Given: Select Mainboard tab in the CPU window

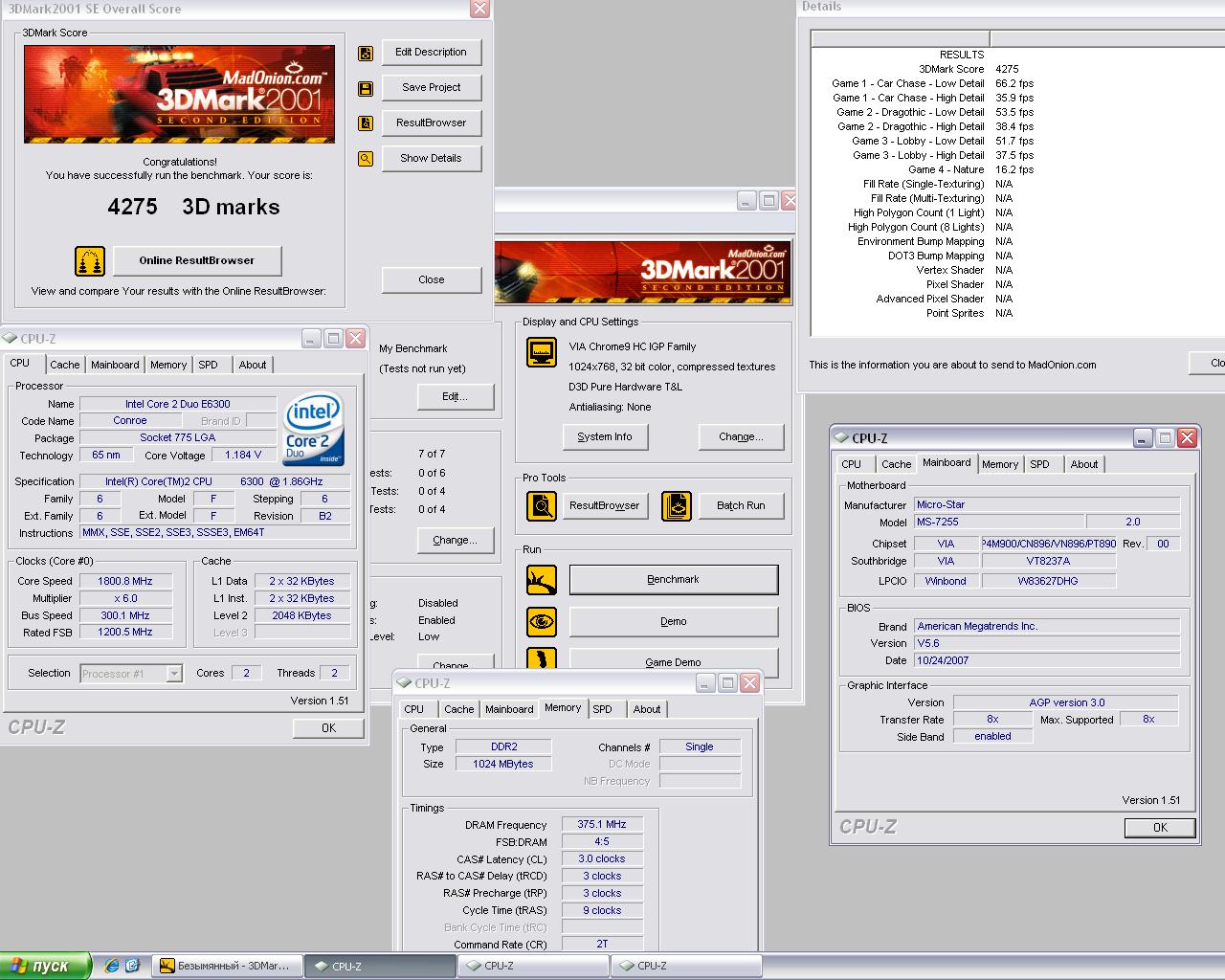Looking at the screenshot, I should [115, 365].
